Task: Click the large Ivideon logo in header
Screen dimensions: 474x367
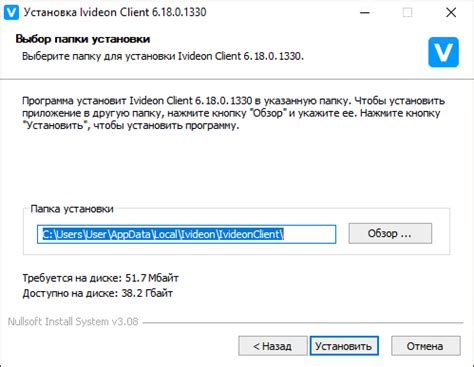Action: click(443, 52)
